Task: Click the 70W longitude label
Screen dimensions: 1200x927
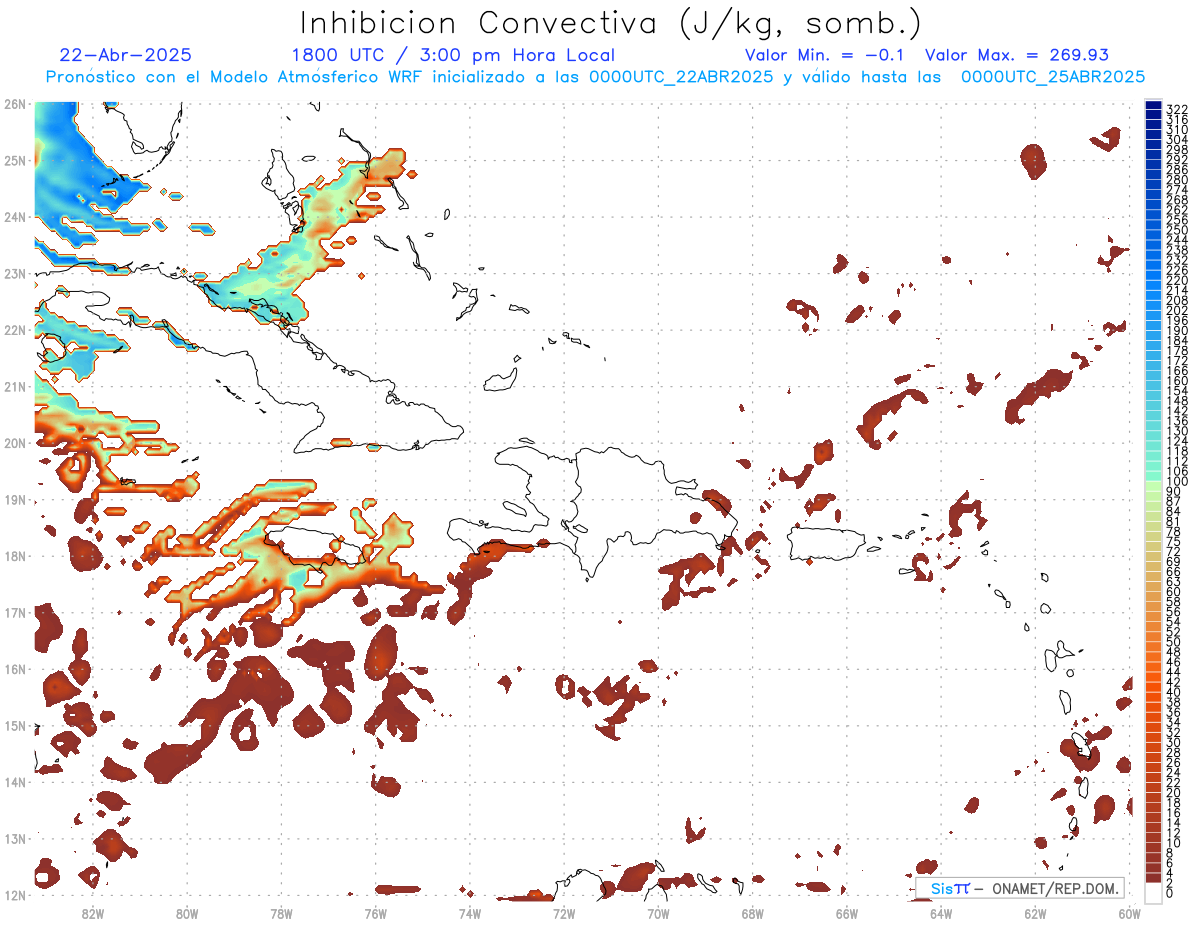Action: tap(658, 913)
